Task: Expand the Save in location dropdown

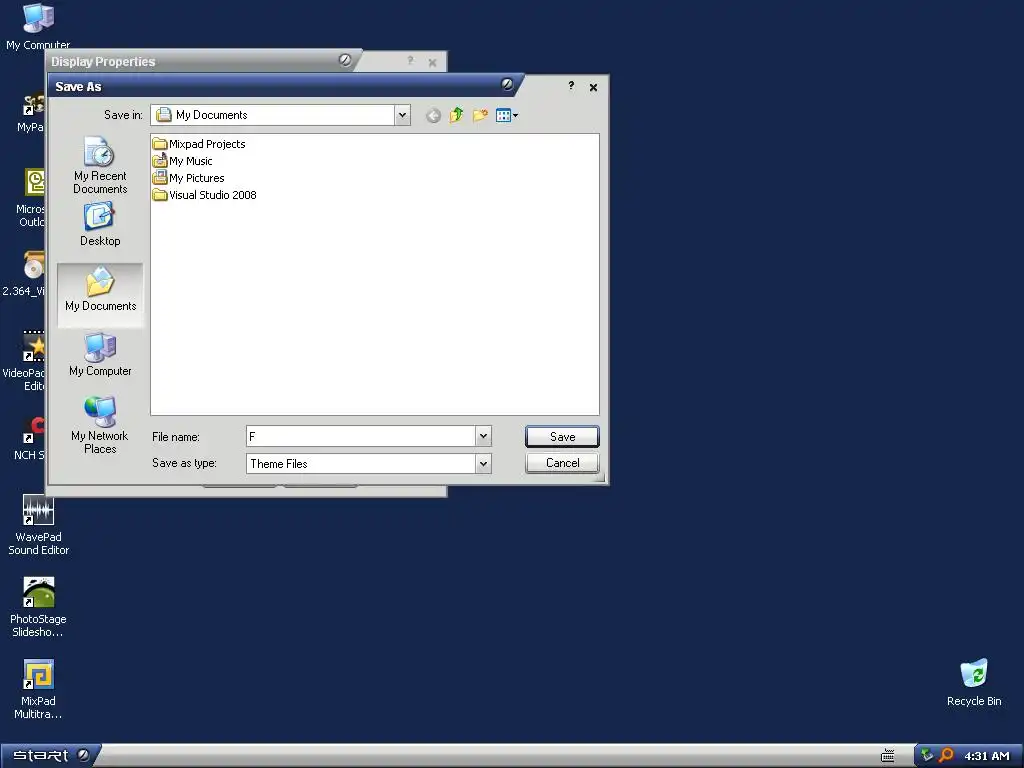Action: [402, 115]
